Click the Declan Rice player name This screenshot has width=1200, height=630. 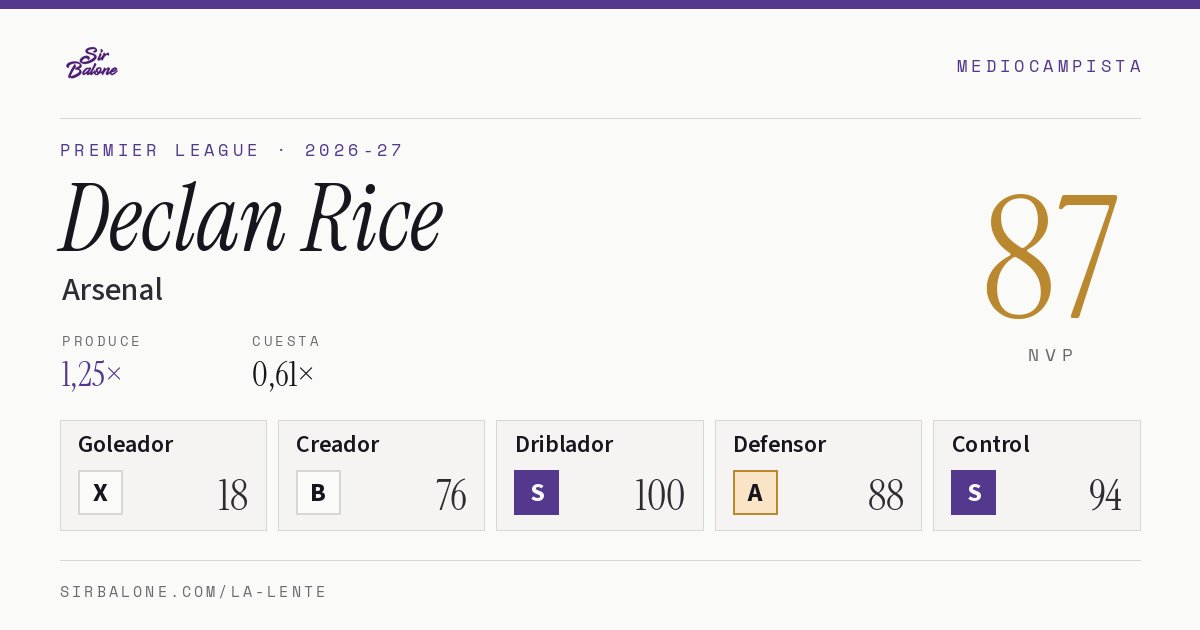(x=251, y=218)
